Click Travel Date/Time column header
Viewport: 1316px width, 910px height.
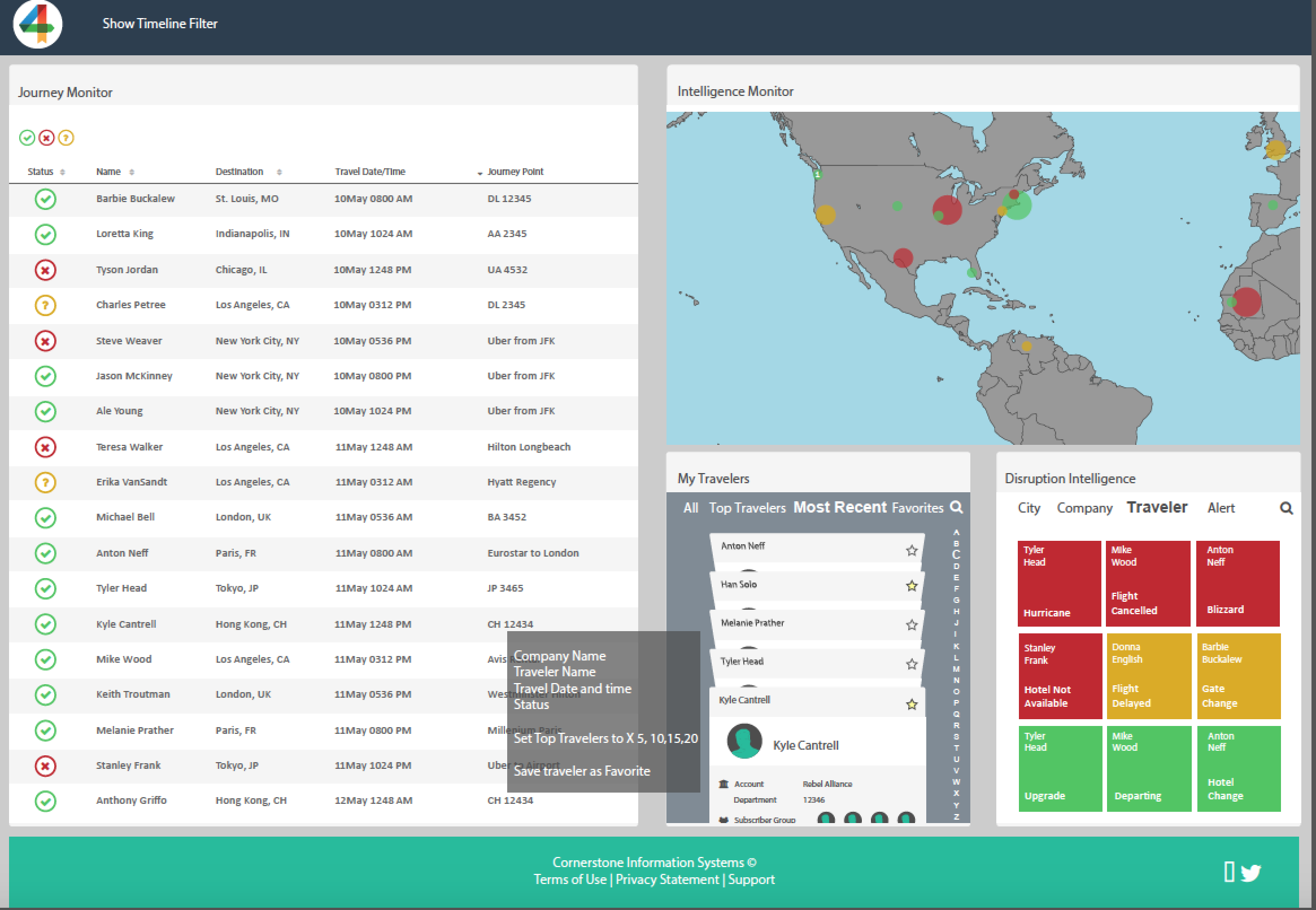coord(370,172)
